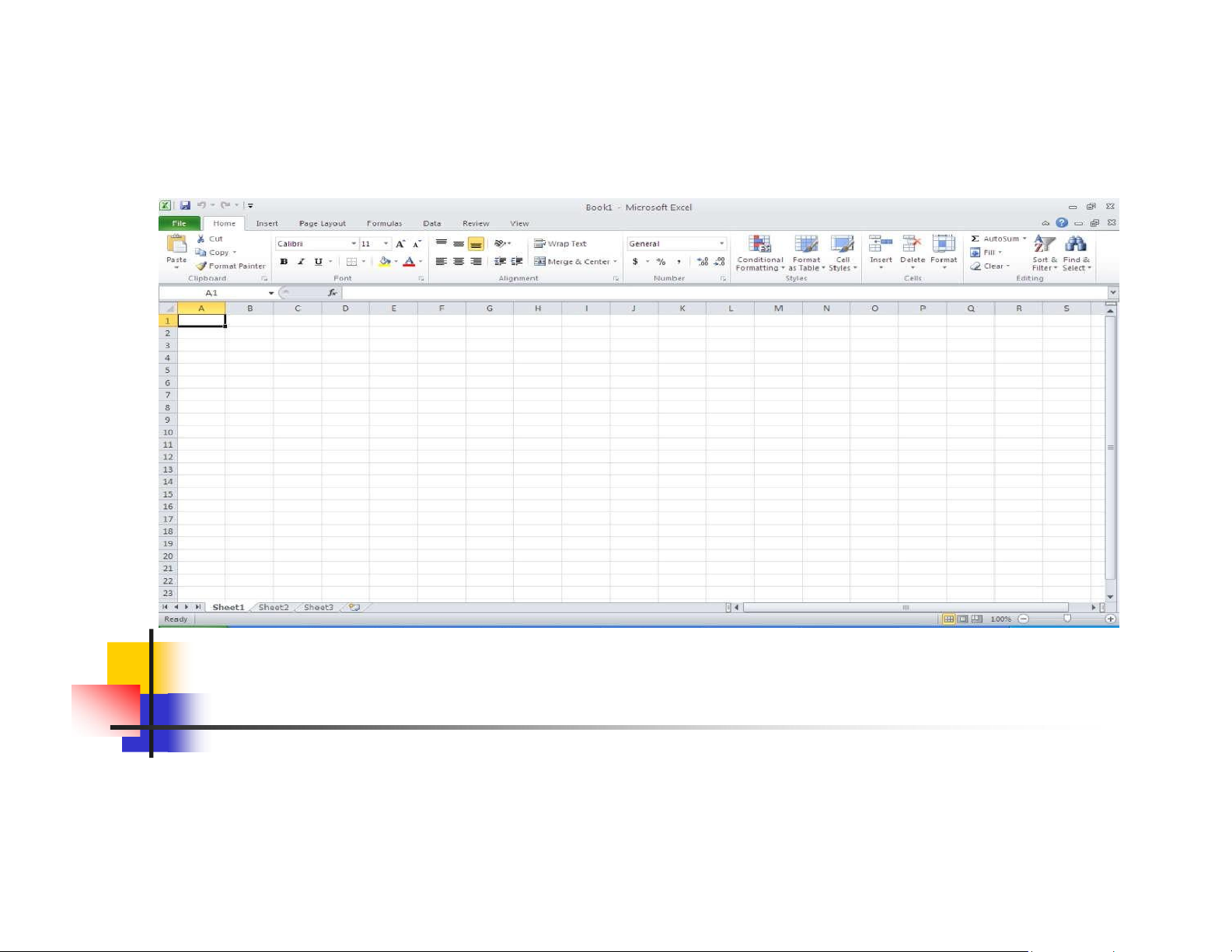Toggle Italic formatting
The image size is (1232, 952).
coord(301,262)
